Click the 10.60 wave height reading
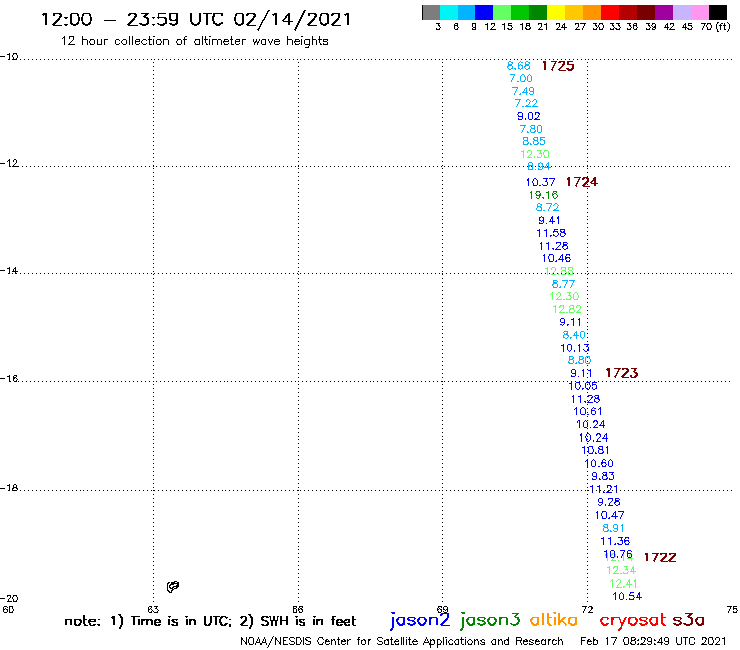 click(599, 464)
